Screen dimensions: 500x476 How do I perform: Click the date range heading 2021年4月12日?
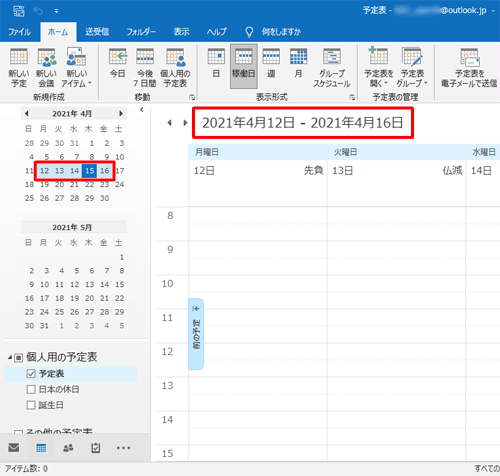click(x=303, y=123)
